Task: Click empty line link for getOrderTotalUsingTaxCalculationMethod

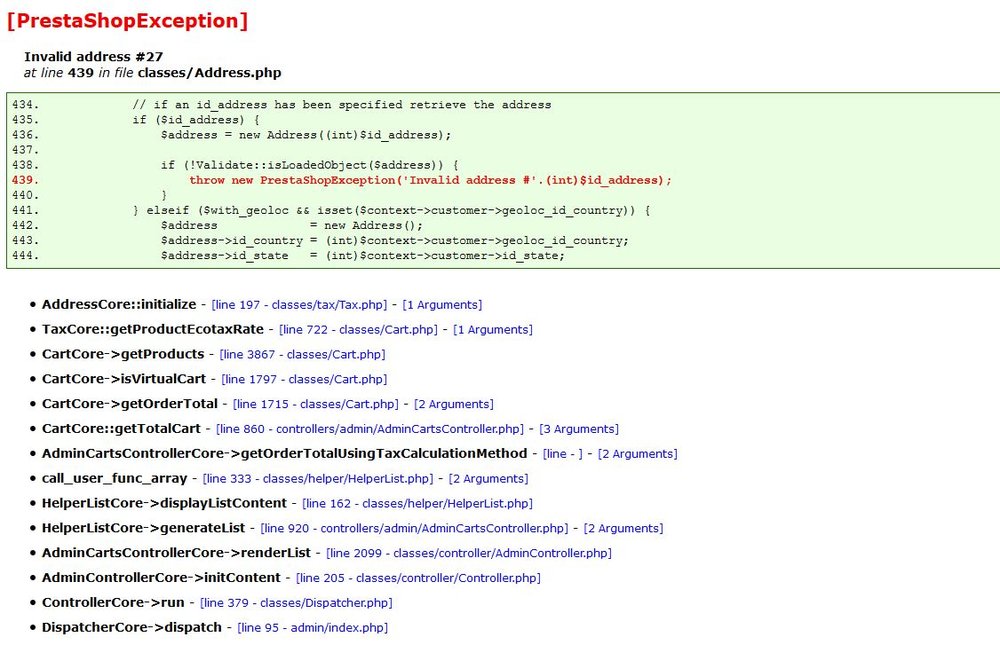Action: coord(562,454)
